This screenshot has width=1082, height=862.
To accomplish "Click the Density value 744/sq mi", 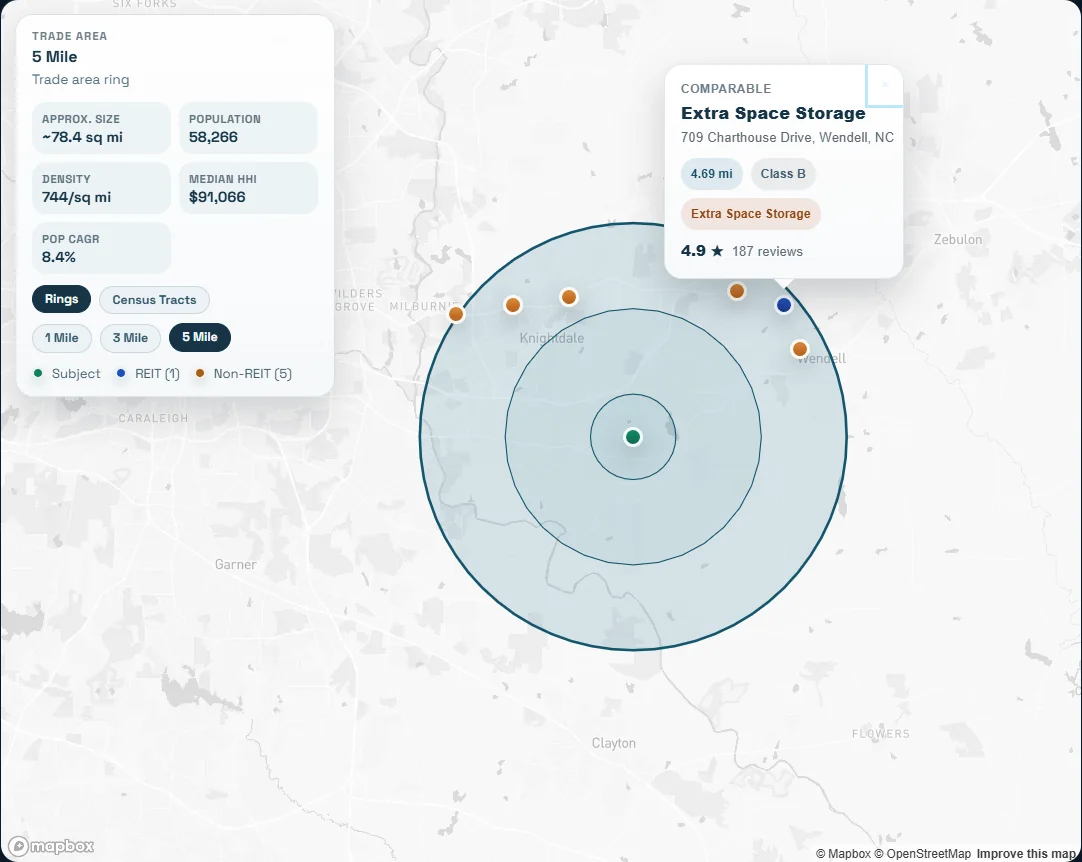I will (76, 197).
